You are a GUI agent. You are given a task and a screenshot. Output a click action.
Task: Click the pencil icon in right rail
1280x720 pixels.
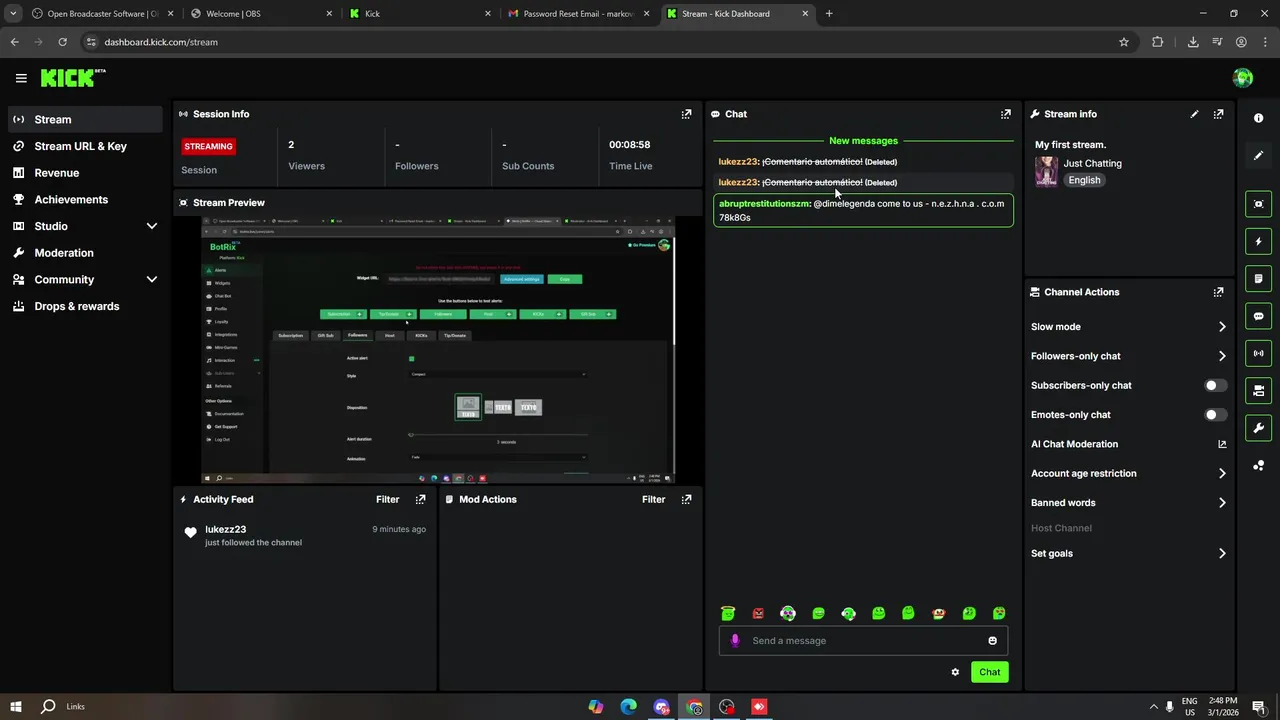click(1258, 156)
